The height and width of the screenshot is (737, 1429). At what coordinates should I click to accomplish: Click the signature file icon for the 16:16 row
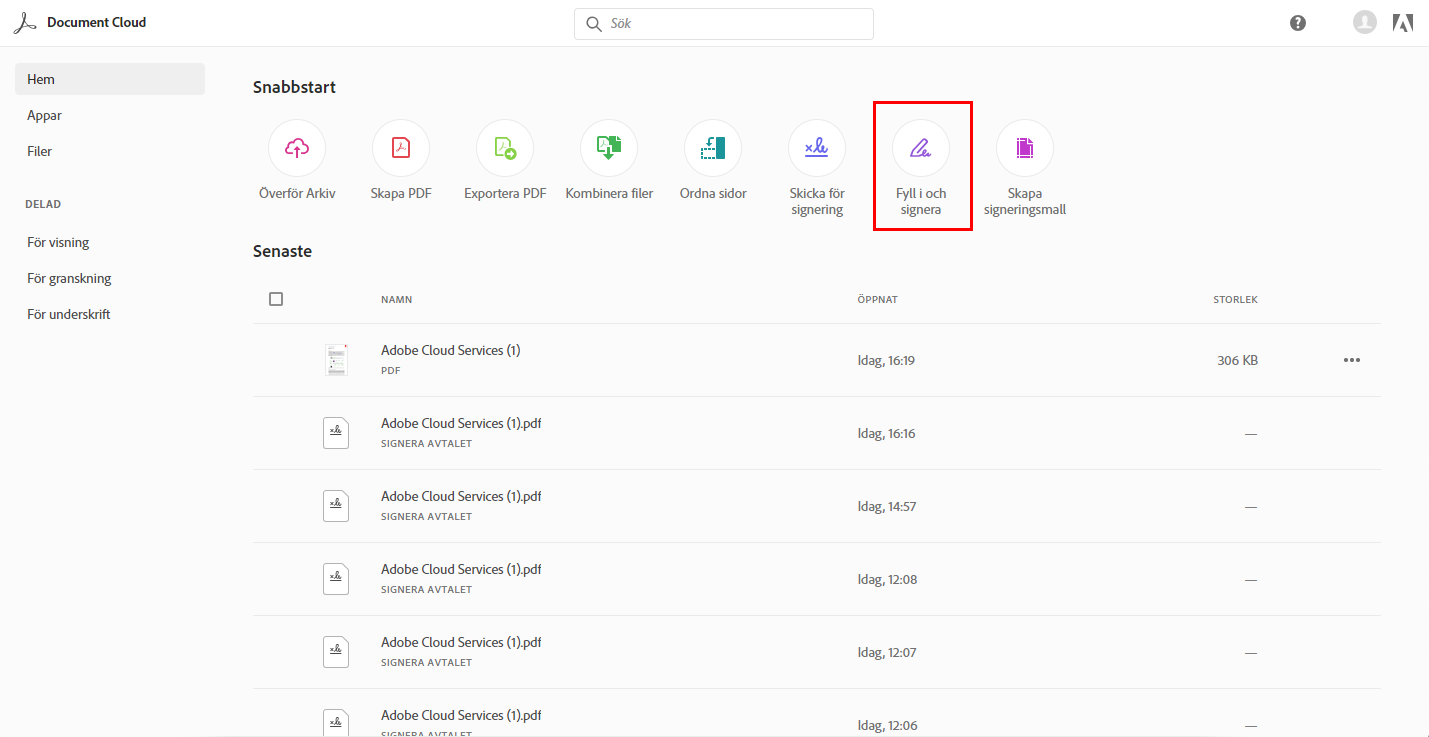click(336, 433)
